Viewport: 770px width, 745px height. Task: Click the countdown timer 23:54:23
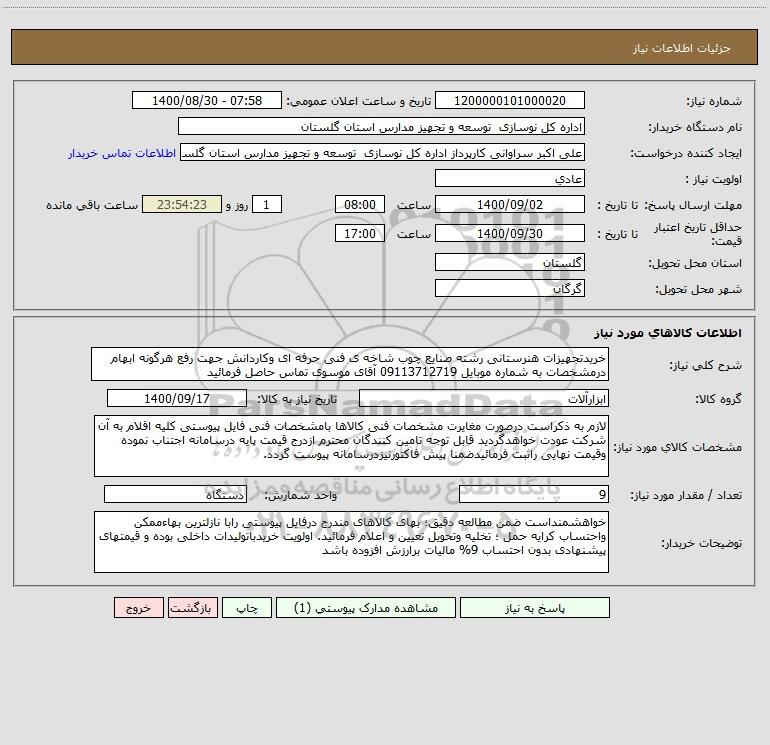[182, 204]
